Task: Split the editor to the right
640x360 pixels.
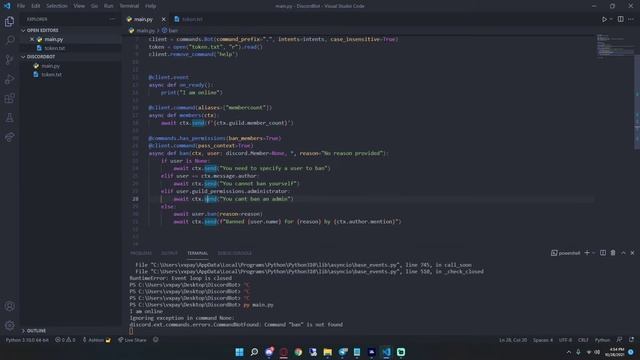Action: point(620,19)
